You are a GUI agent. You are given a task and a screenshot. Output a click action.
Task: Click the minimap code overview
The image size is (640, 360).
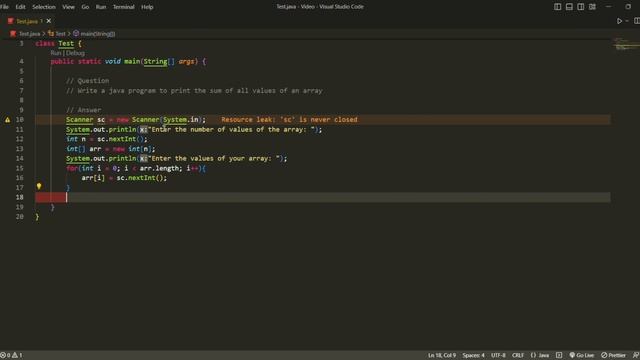coord(626,44)
